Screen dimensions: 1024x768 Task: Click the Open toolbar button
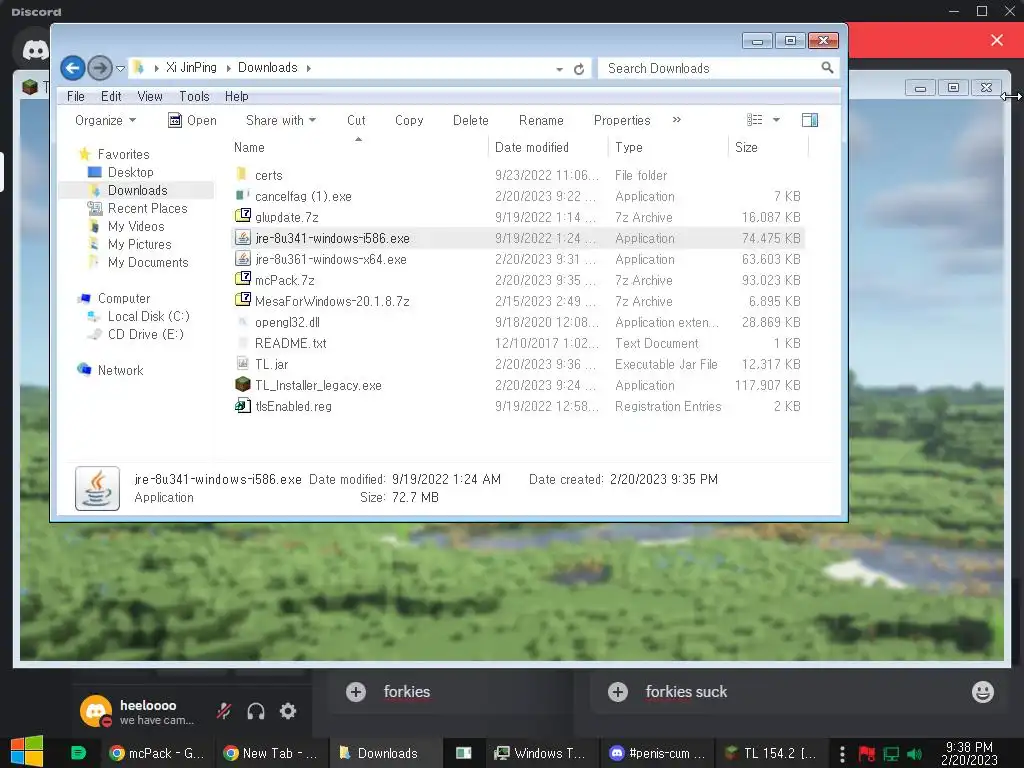192,120
